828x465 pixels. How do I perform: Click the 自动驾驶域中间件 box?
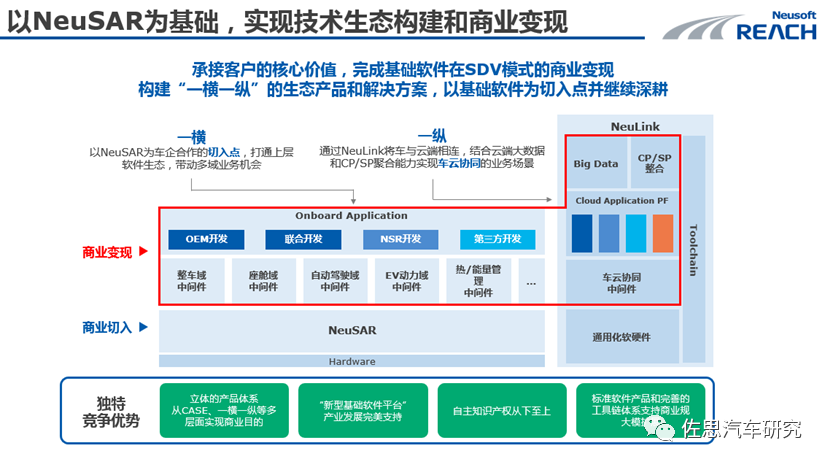tap(335, 280)
